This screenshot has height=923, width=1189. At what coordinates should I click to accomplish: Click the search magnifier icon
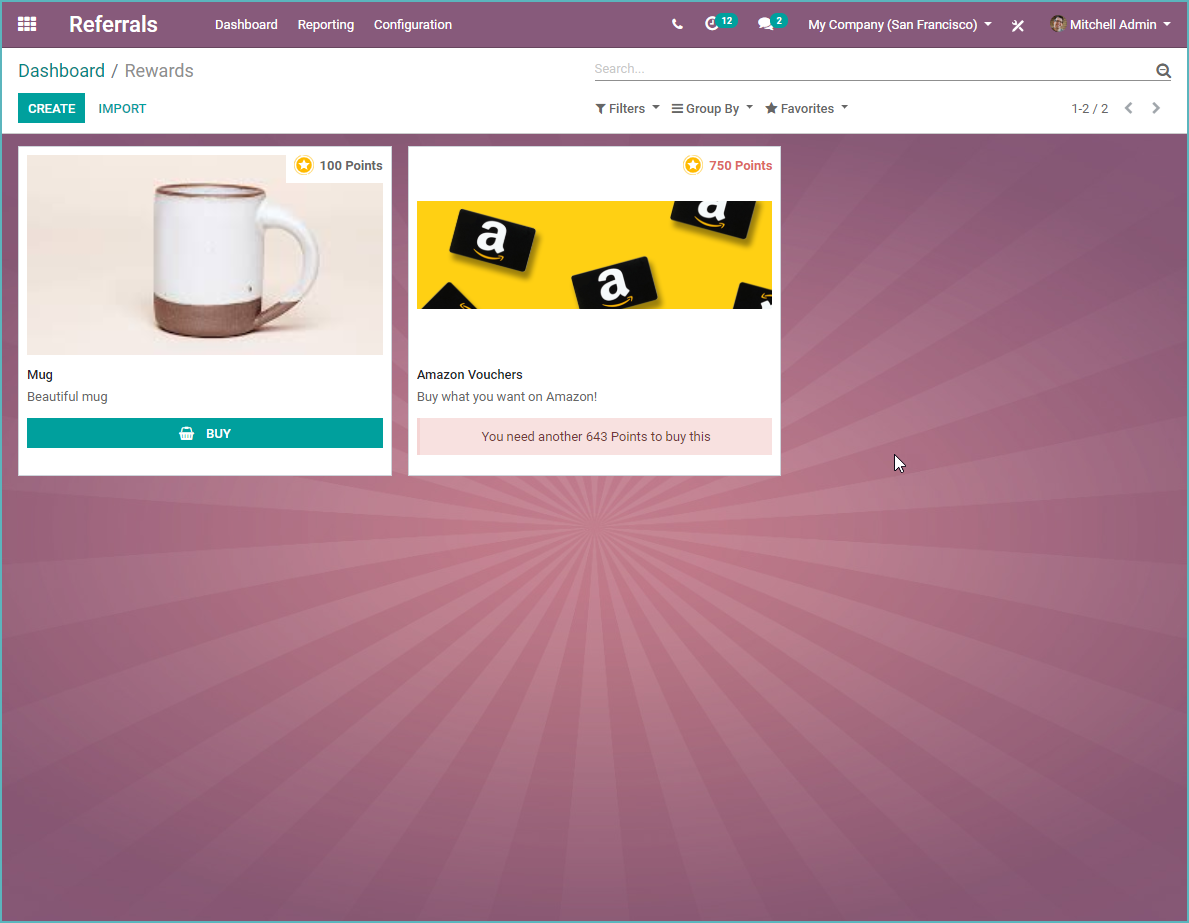coord(1163,70)
